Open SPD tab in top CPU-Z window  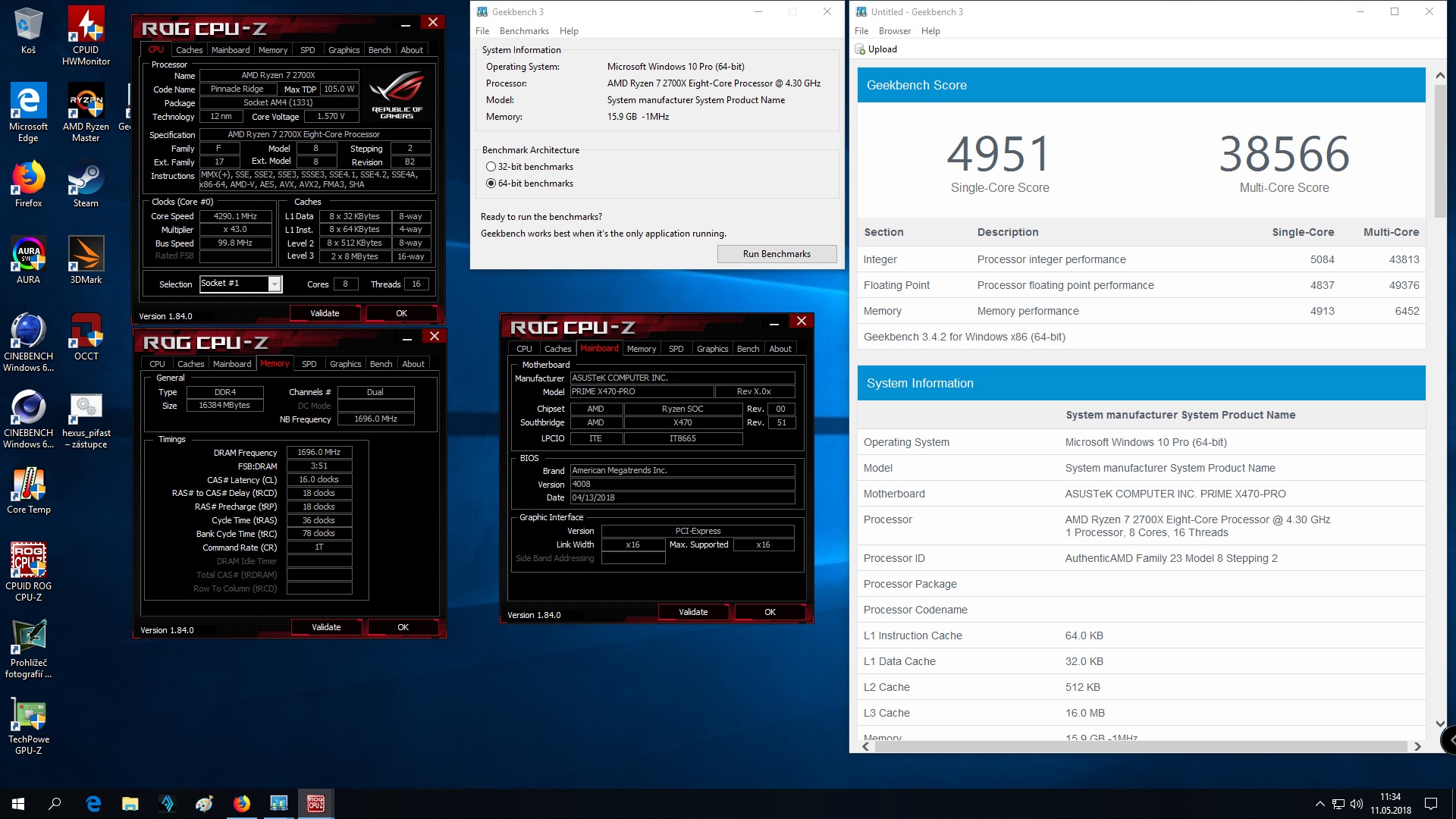coord(307,50)
